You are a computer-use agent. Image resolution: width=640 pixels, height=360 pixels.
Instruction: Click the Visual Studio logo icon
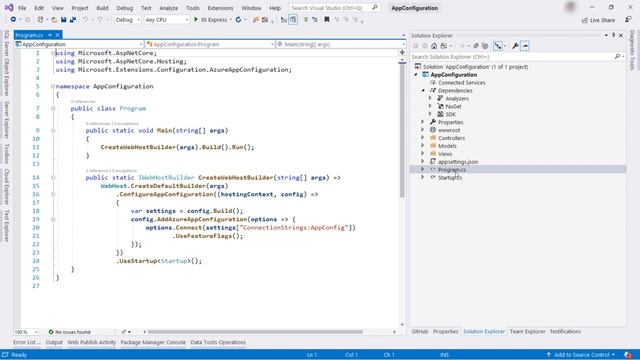pos(9,7)
